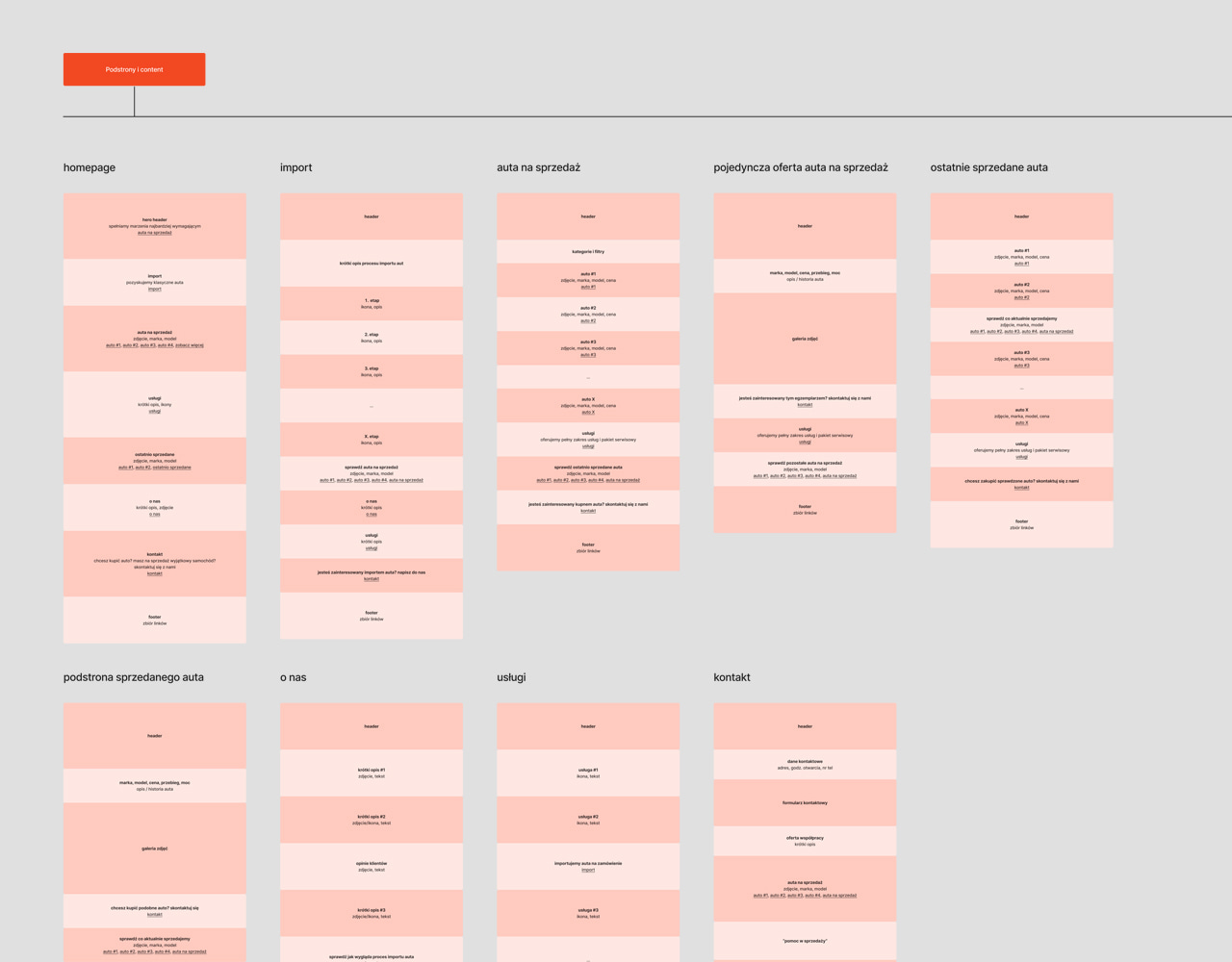Click the "kontakt" column heading
1232x962 pixels.
(x=731, y=677)
